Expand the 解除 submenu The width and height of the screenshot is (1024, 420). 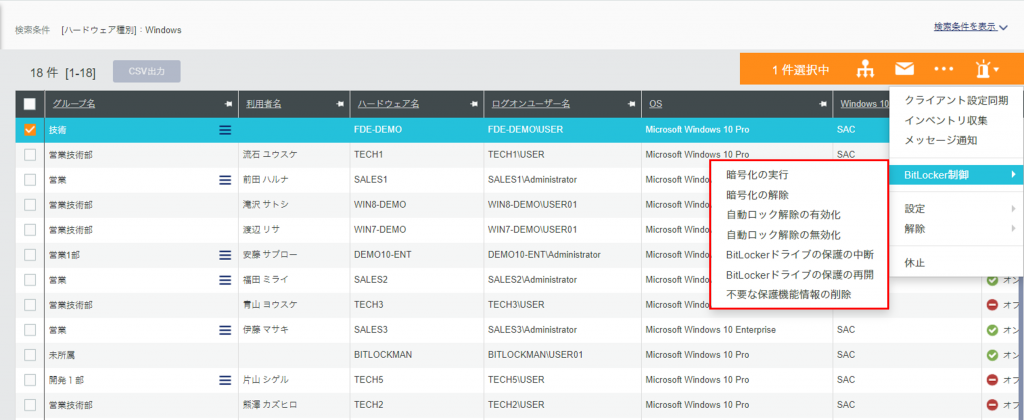(x=957, y=229)
